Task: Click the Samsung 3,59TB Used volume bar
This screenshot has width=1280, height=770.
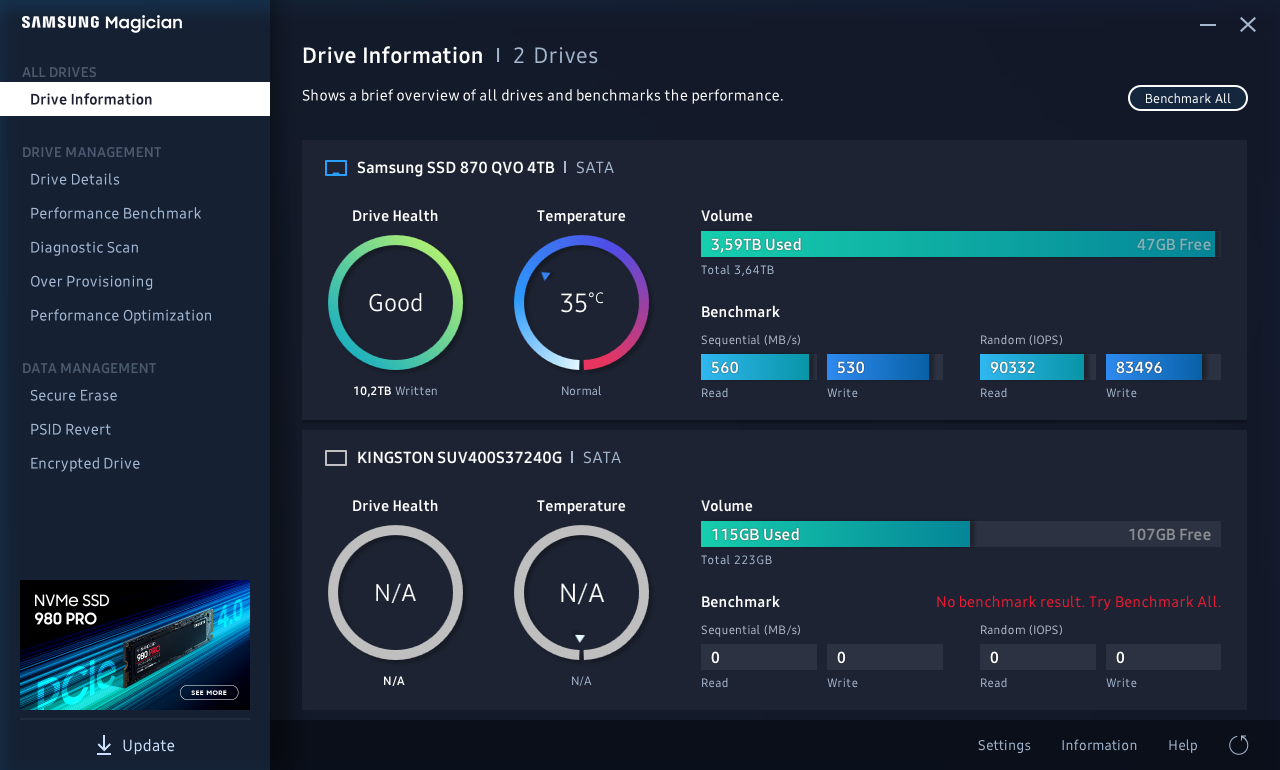Action: [960, 244]
